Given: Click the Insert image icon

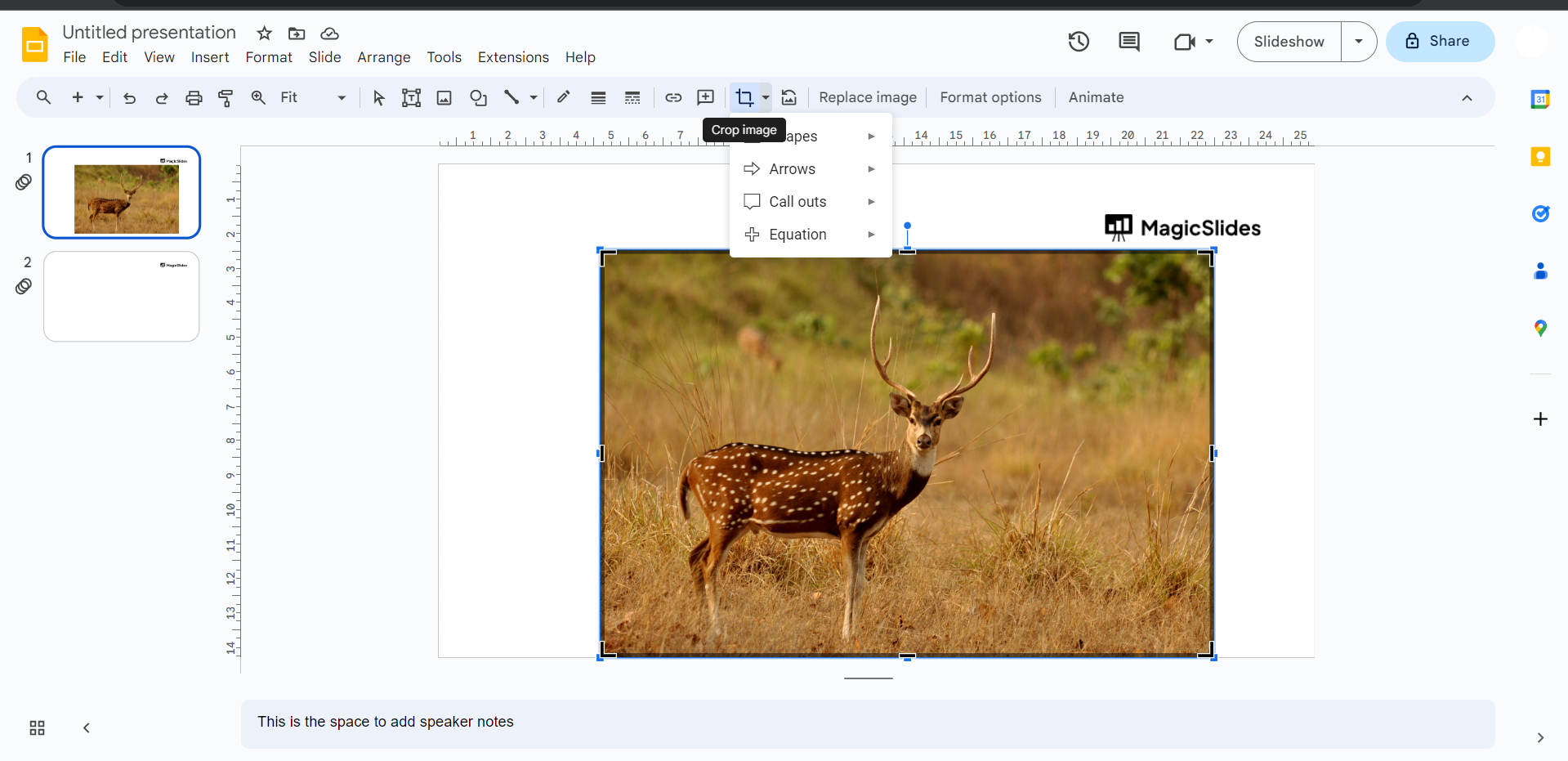Looking at the screenshot, I should point(444,98).
